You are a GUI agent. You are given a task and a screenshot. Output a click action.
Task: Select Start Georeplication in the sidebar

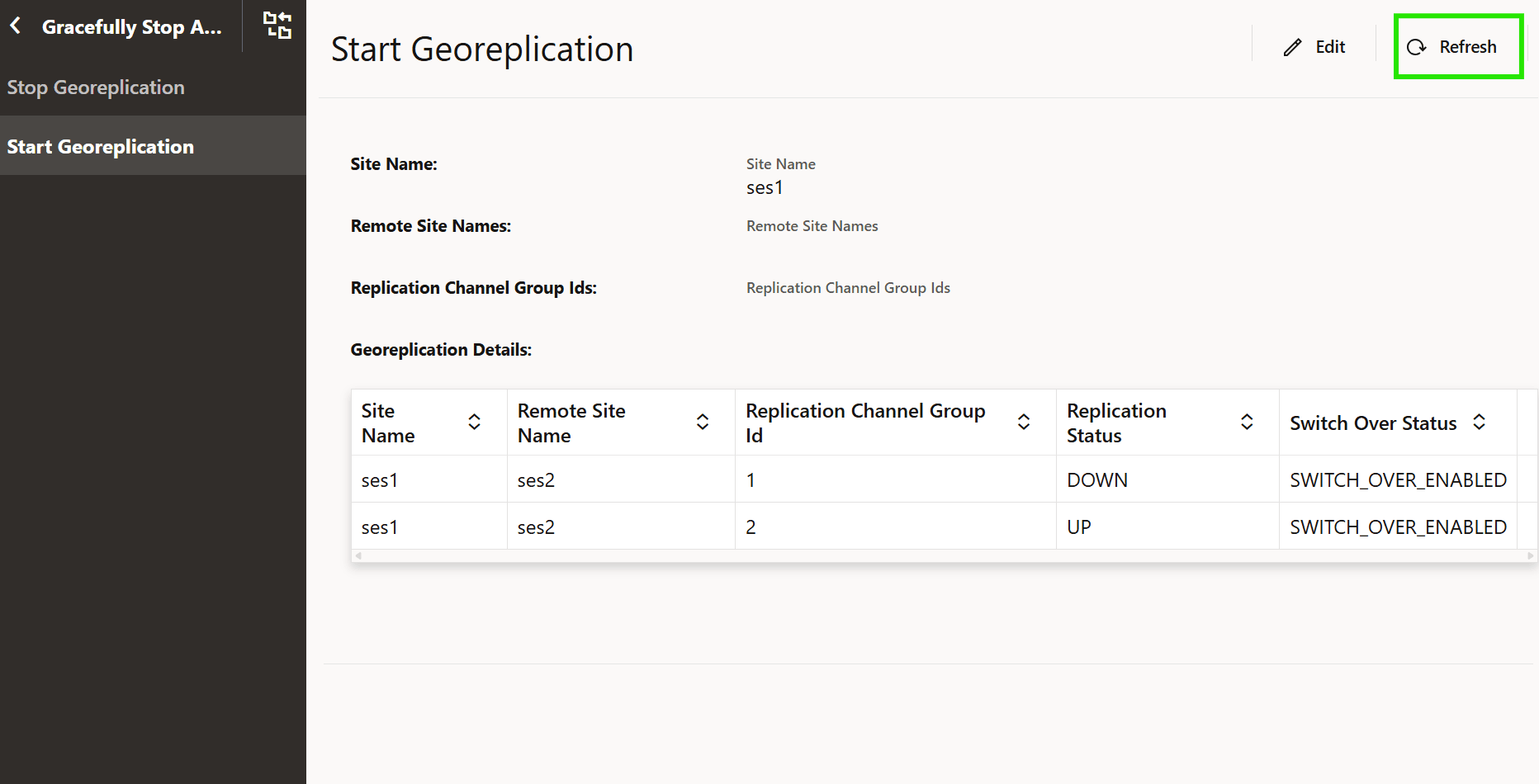[153, 146]
